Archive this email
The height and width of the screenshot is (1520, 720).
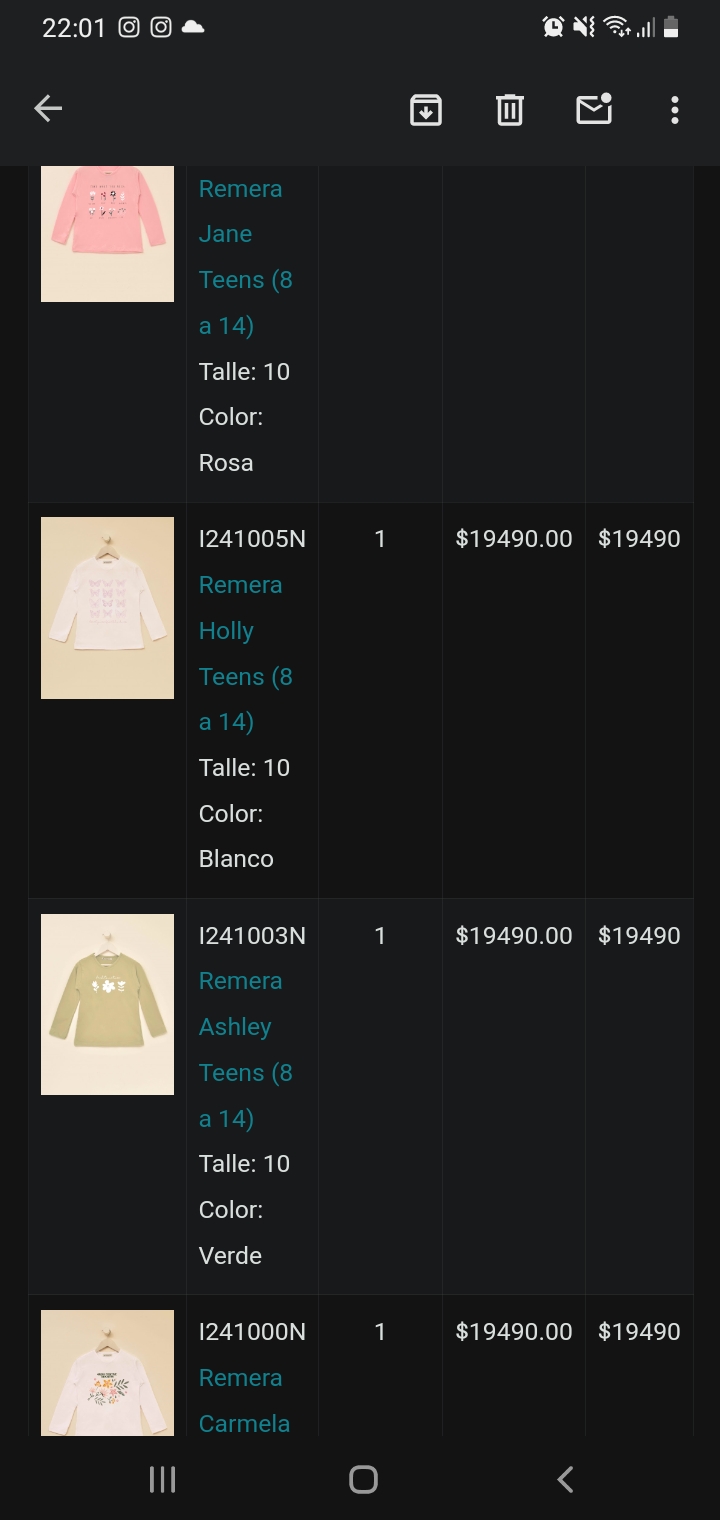[x=426, y=109]
